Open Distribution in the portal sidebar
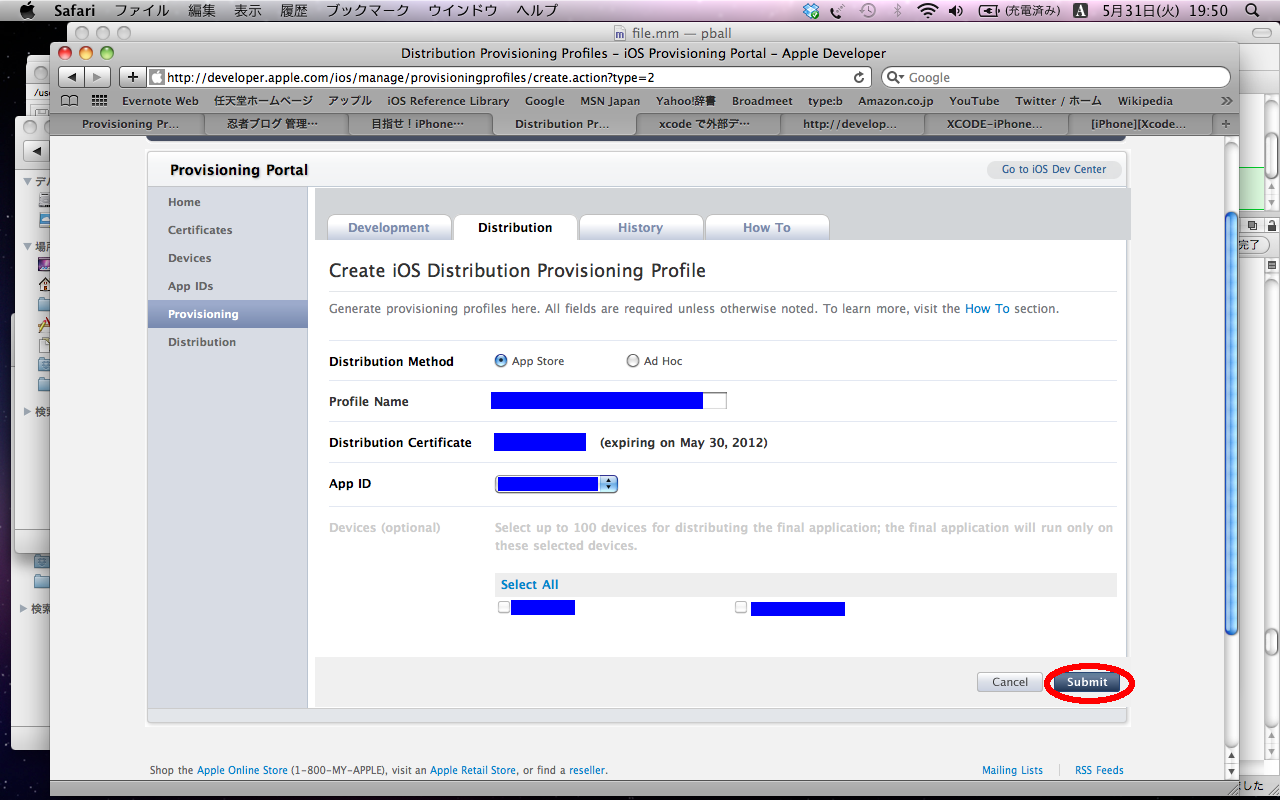 point(202,342)
